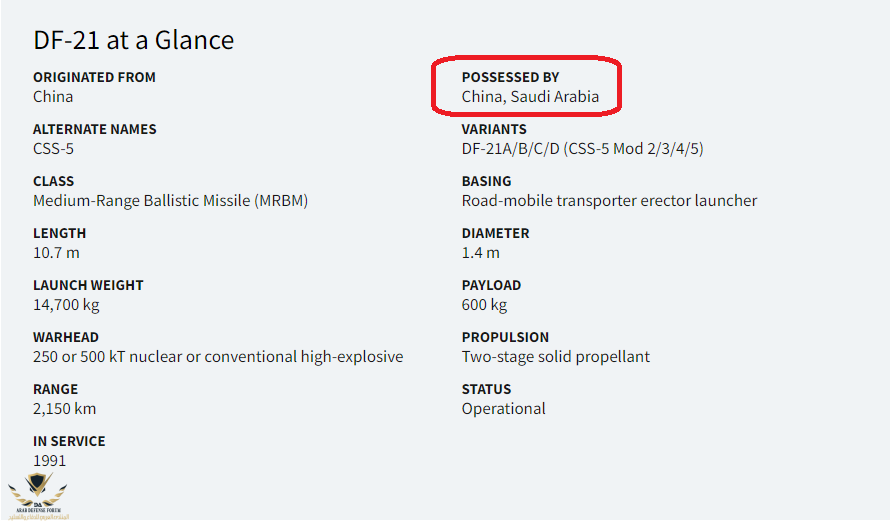Click the 250 or 500 kT warhead description
Image resolution: width=890 pixels, height=522 pixels.
[218, 357]
